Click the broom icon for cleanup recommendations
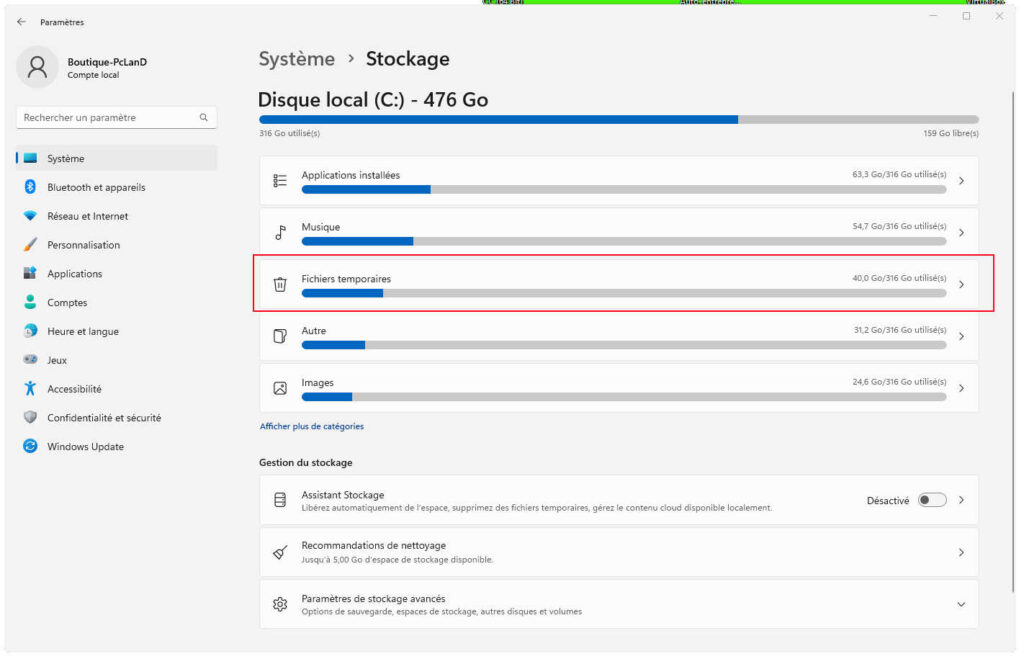 [280, 552]
